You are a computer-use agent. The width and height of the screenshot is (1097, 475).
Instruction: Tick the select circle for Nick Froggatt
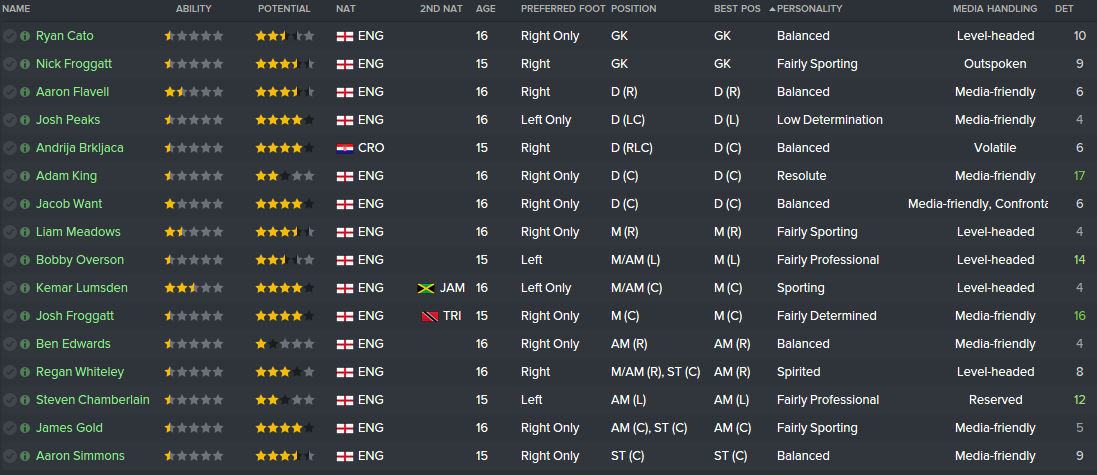pos(9,64)
